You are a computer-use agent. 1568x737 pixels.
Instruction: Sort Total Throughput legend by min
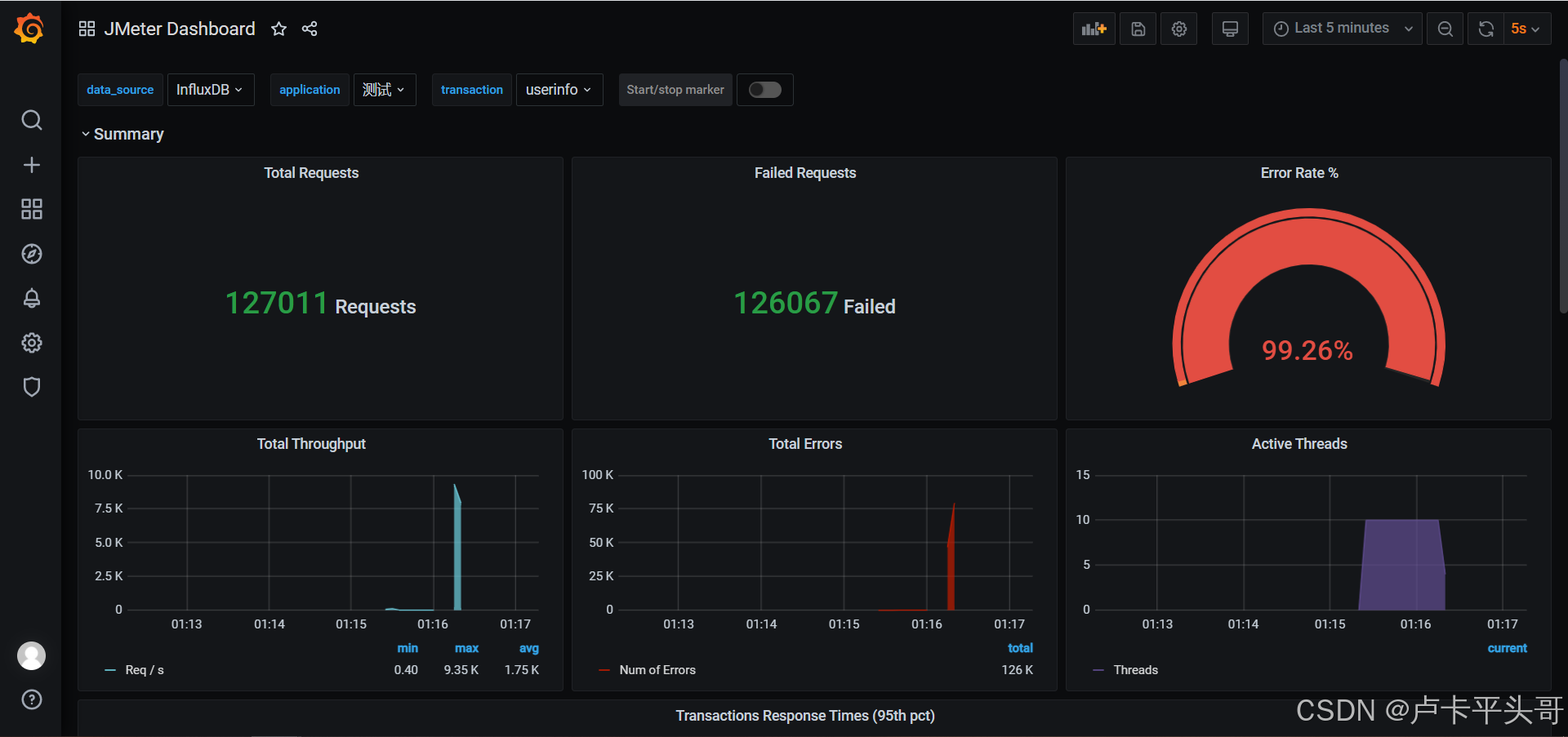pyautogui.click(x=408, y=648)
